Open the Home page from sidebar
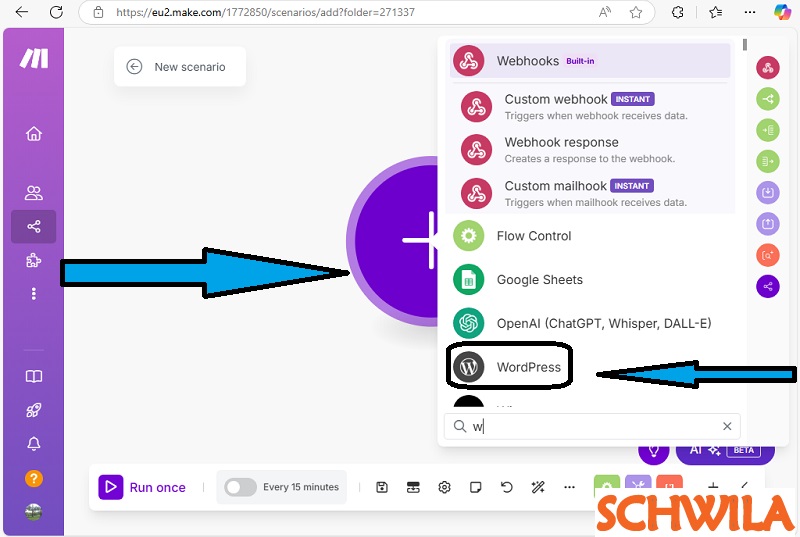The image size is (800, 537). [x=34, y=134]
